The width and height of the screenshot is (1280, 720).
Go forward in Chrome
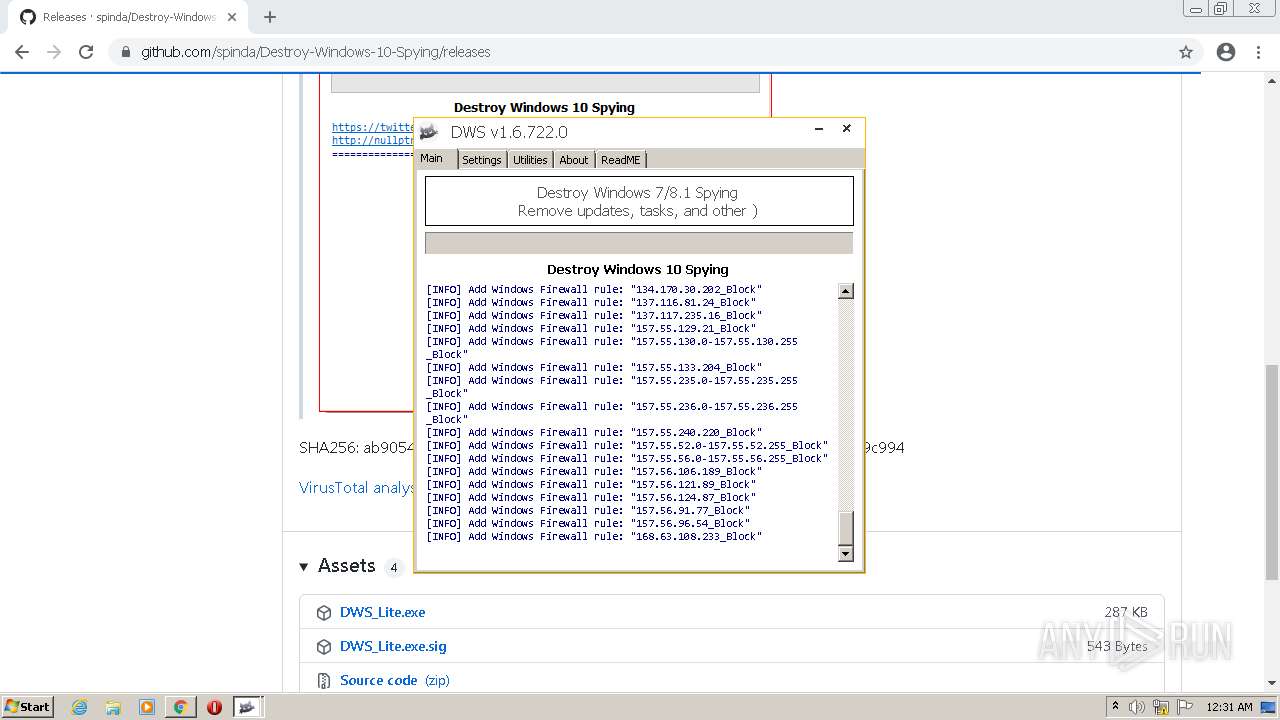click(54, 52)
